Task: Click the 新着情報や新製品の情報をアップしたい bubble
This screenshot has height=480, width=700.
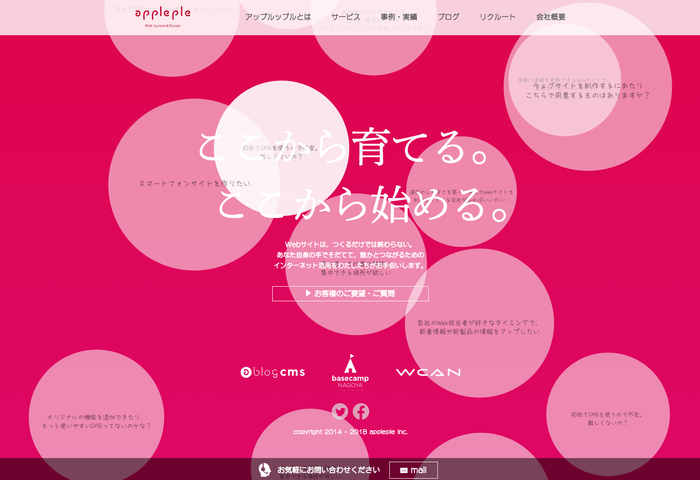Action: click(x=478, y=327)
